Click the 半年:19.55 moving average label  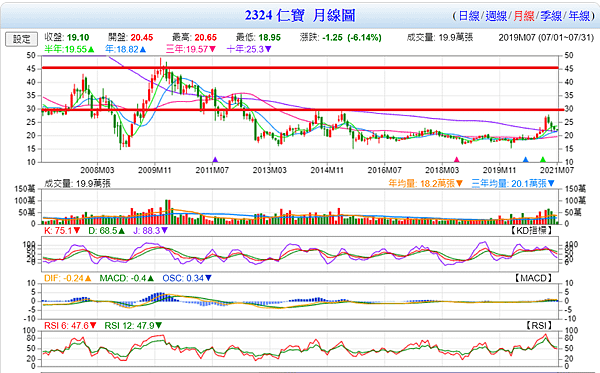tap(69, 49)
